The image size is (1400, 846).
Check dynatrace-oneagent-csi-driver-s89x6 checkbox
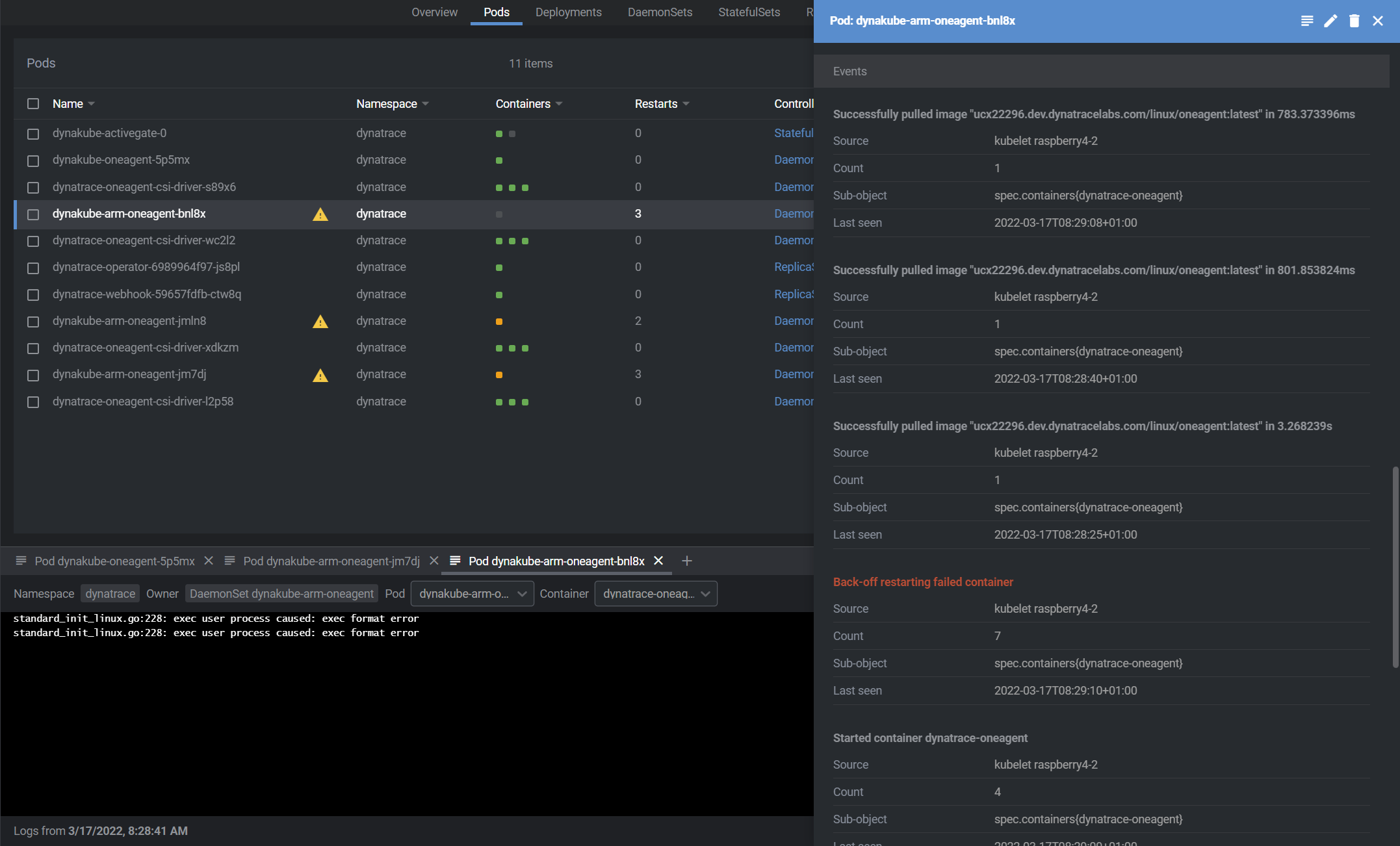(x=33, y=188)
